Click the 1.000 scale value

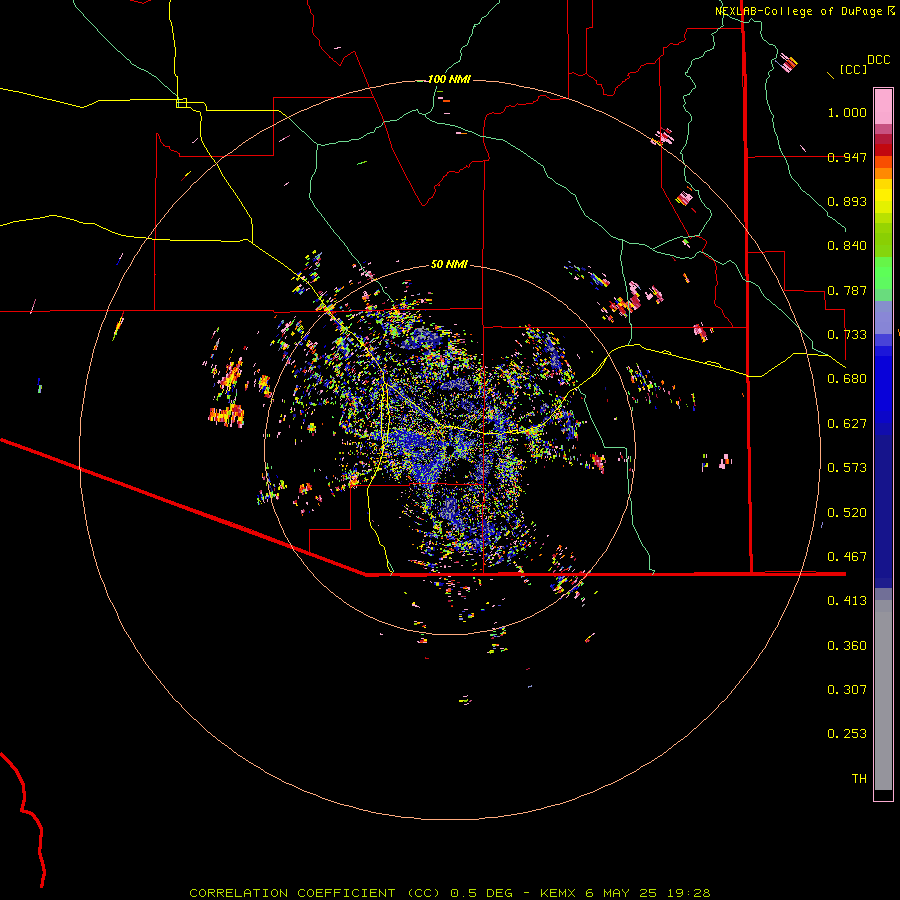(847, 112)
